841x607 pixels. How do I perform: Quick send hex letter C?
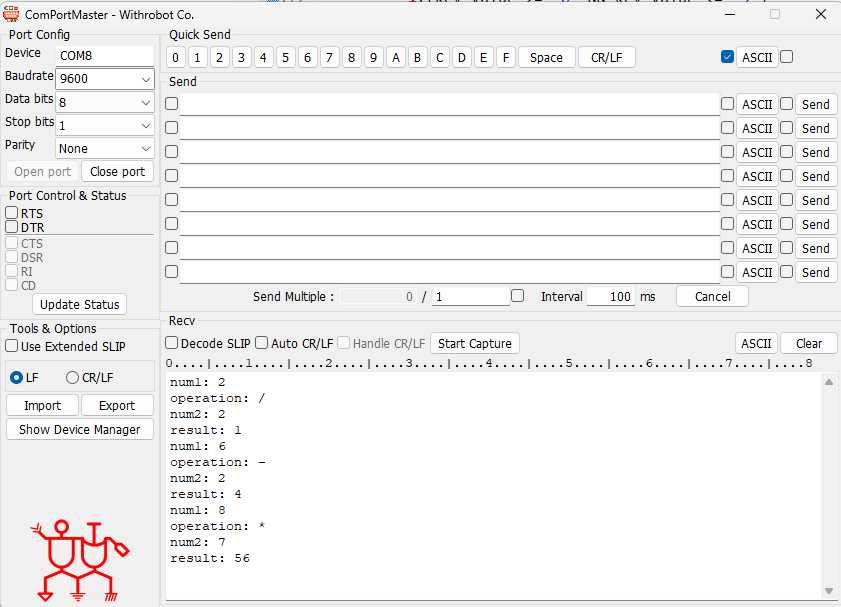(440, 57)
